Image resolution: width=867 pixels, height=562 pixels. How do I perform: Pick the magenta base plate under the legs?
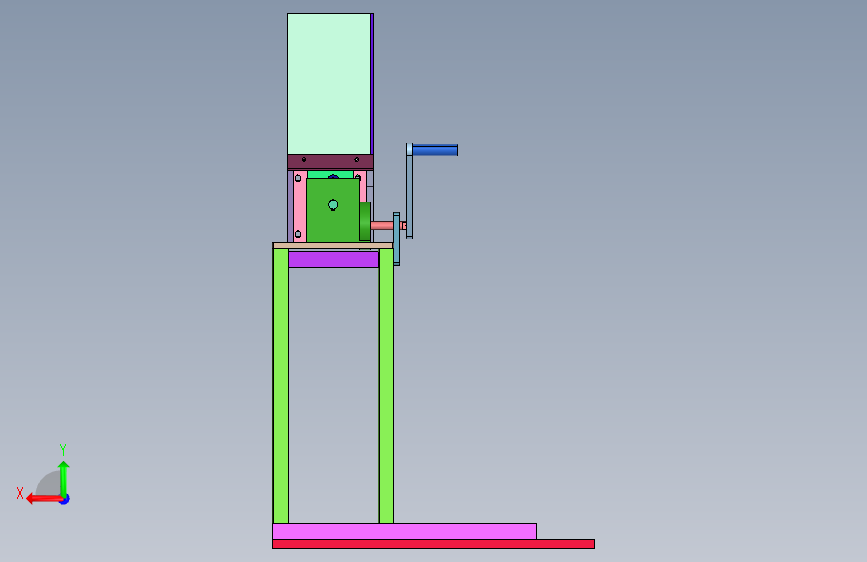point(404,532)
